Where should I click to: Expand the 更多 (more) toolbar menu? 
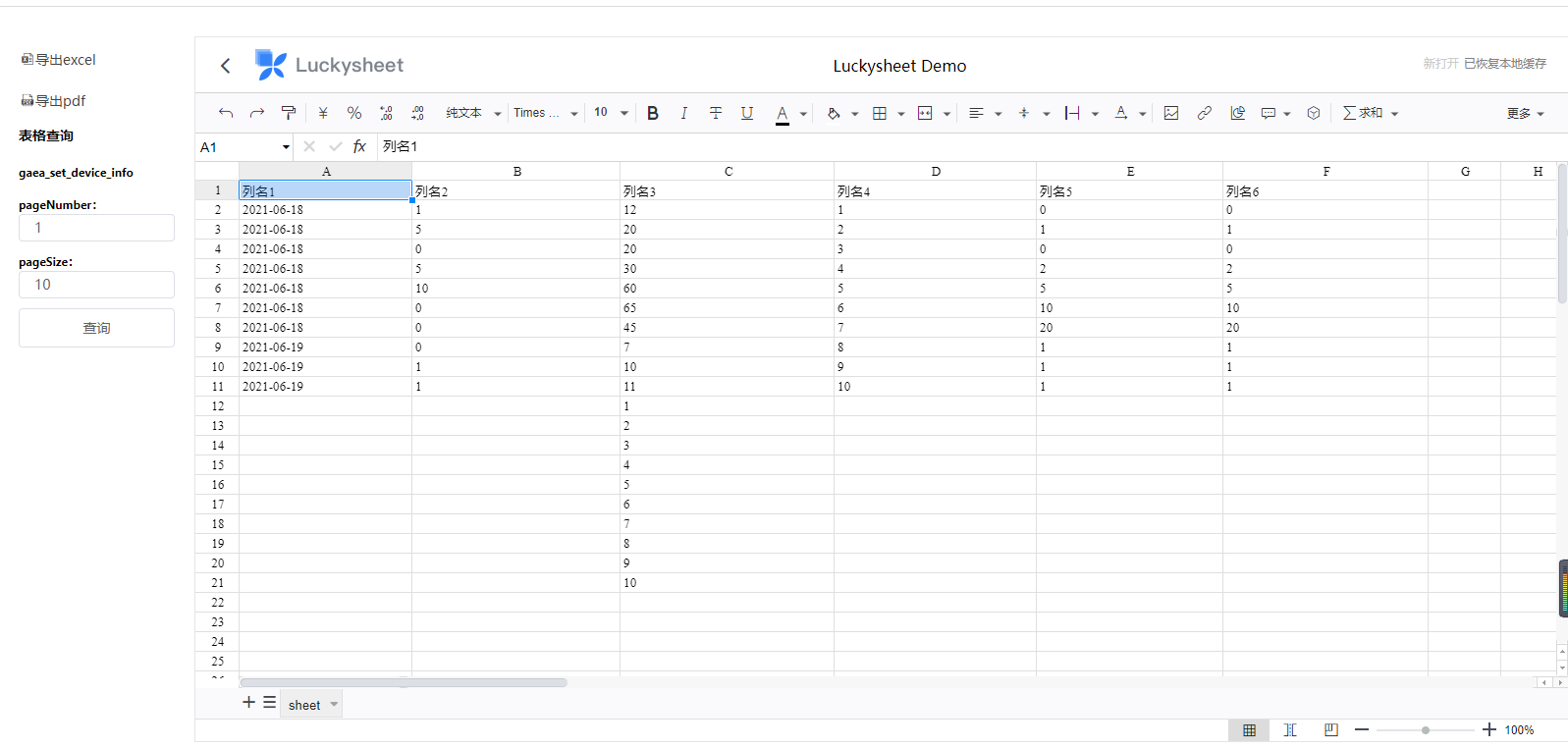[1525, 114]
